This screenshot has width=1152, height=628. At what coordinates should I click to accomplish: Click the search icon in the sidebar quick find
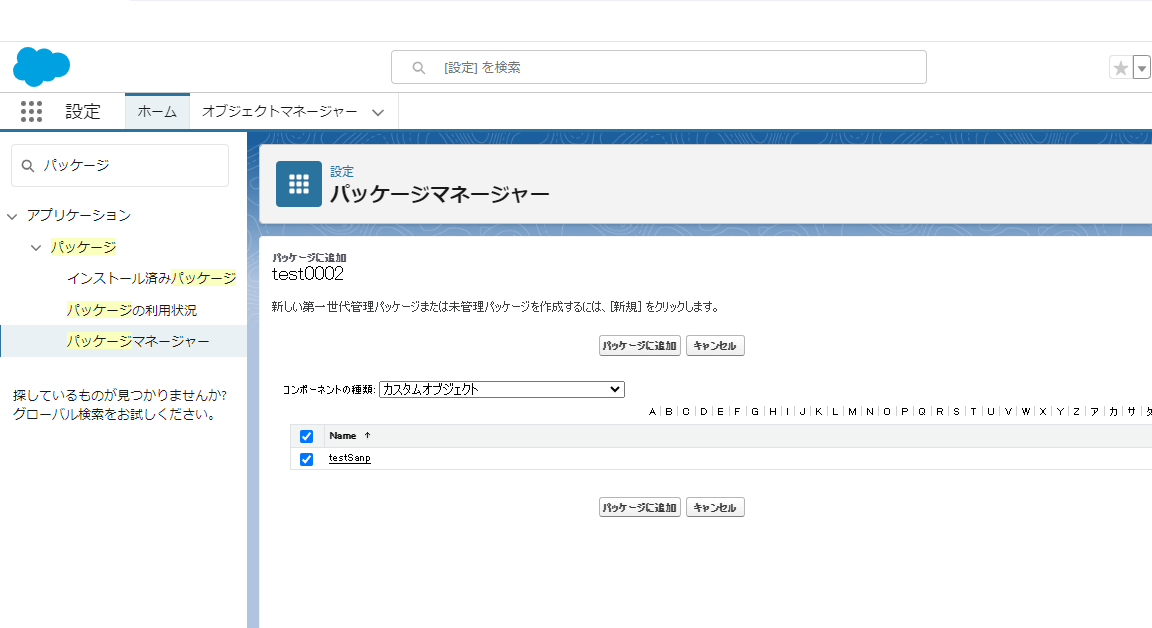[x=27, y=164]
